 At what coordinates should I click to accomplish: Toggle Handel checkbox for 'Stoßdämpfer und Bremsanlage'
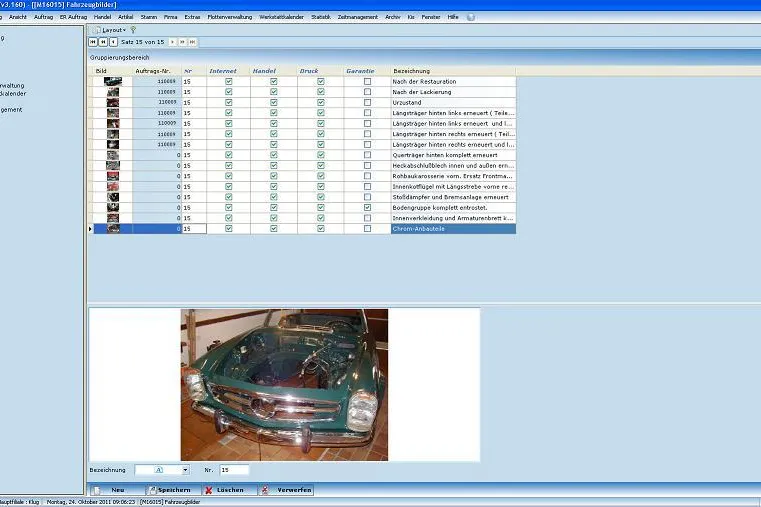[x=274, y=197]
